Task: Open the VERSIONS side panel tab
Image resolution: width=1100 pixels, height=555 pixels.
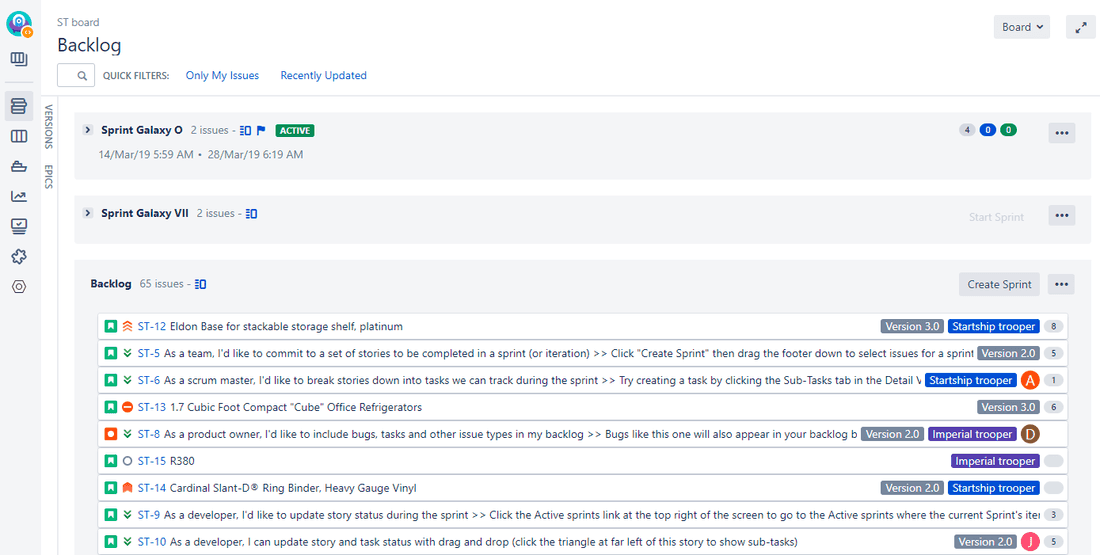Action: 48,126
